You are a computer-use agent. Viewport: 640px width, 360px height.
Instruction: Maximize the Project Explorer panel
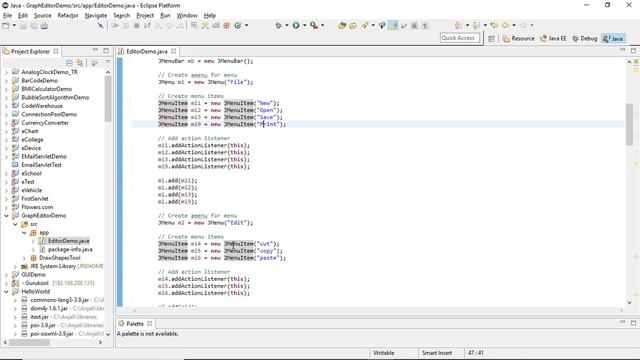106,51
